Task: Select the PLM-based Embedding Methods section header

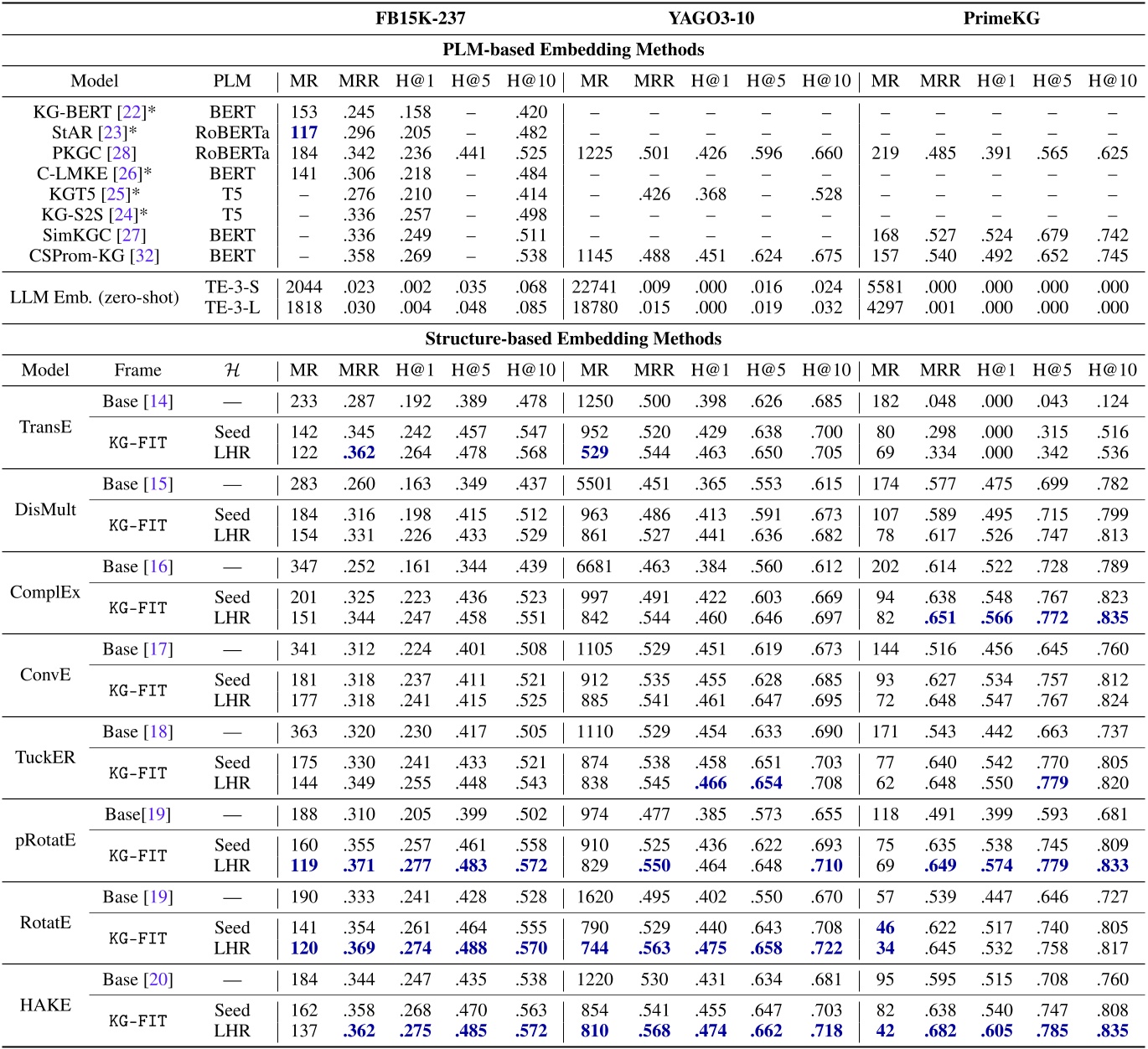Action: 574,49
